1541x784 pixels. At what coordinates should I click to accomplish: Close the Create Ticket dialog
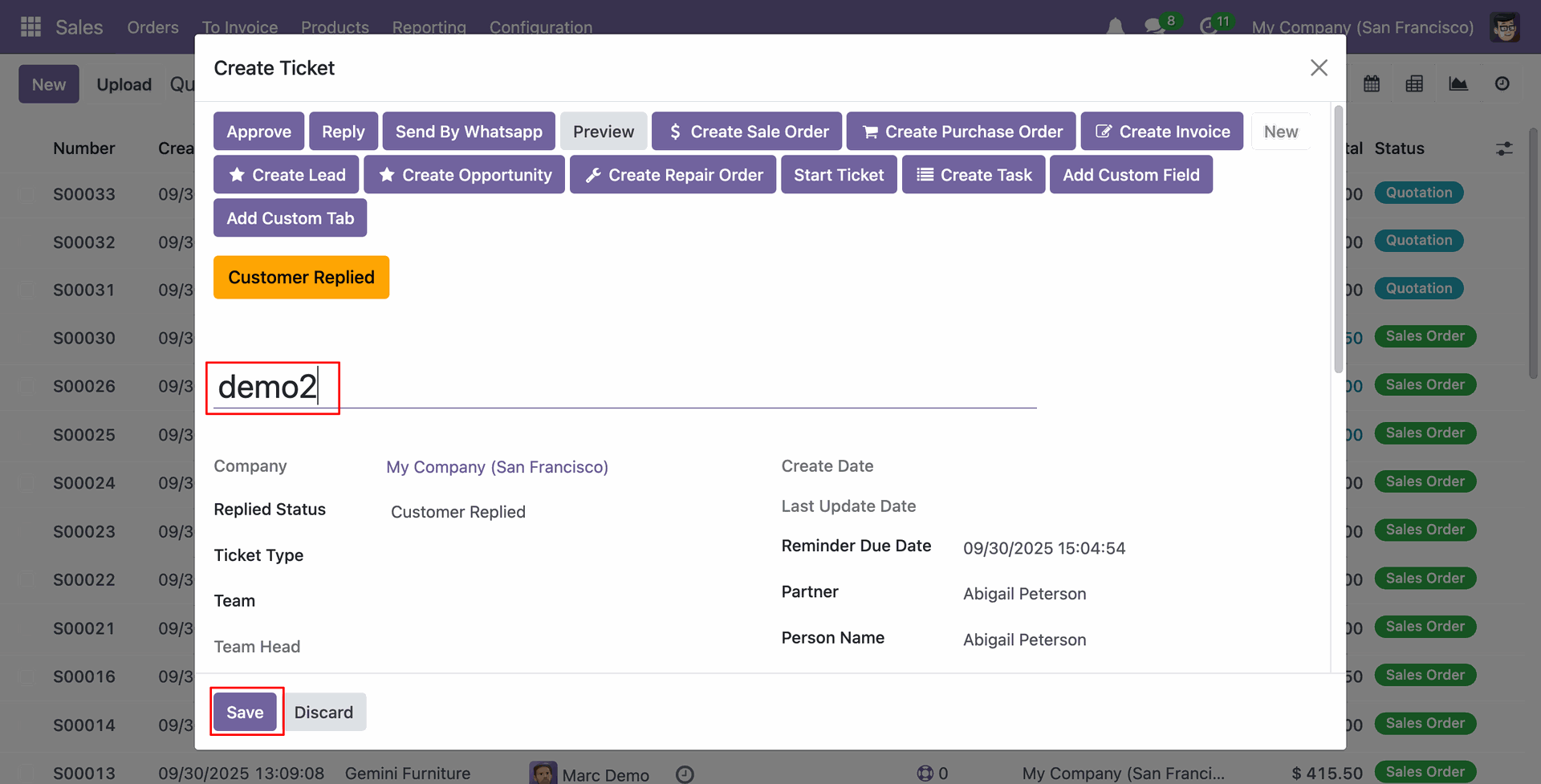pos(1319,68)
